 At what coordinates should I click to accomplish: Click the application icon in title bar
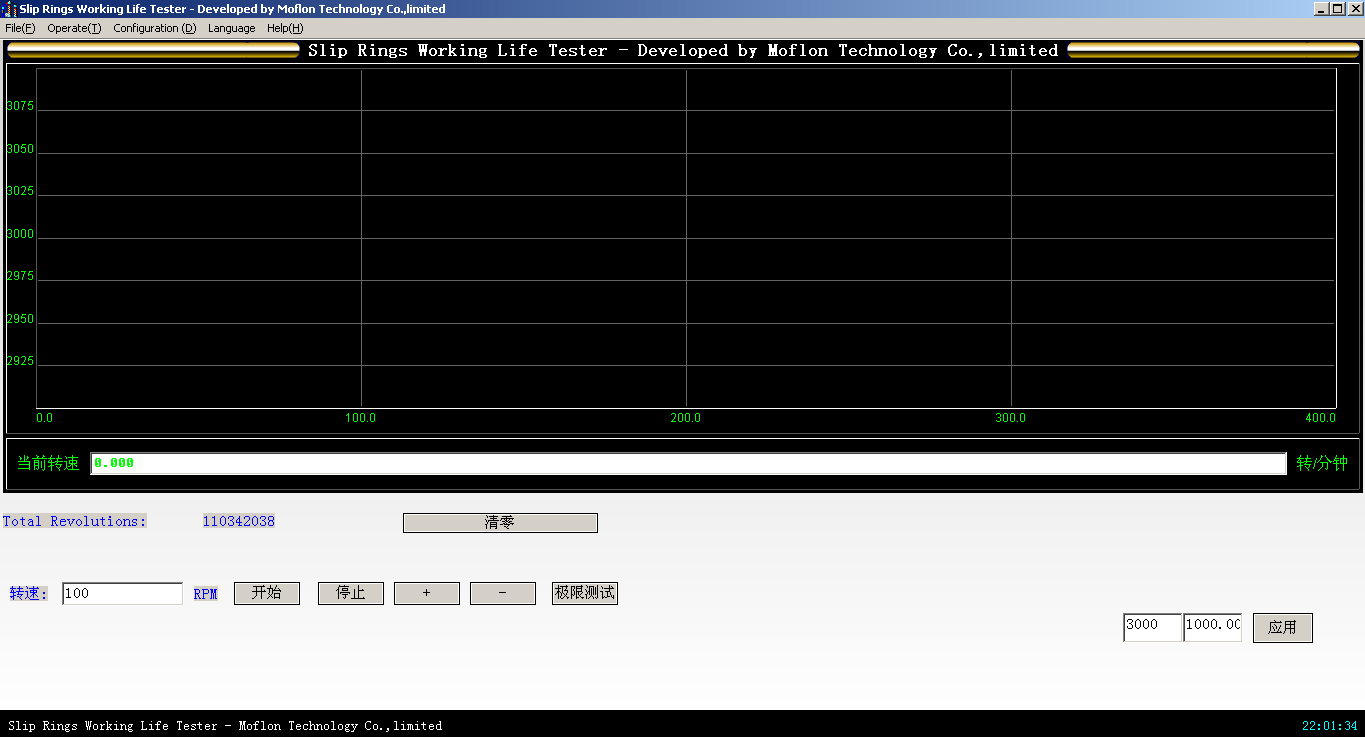9,9
